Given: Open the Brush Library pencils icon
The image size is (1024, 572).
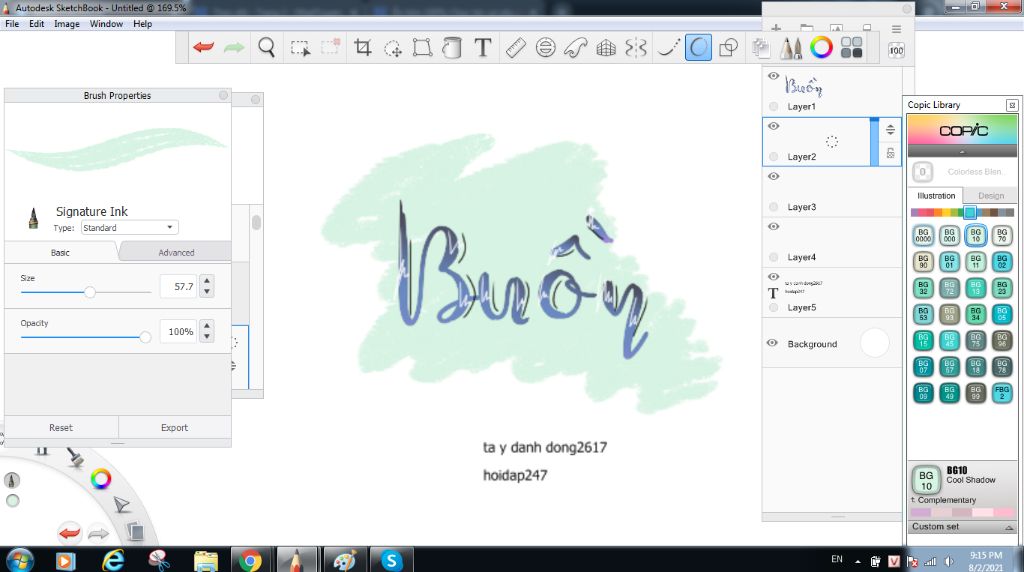Looking at the screenshot, I should (791, 48).
